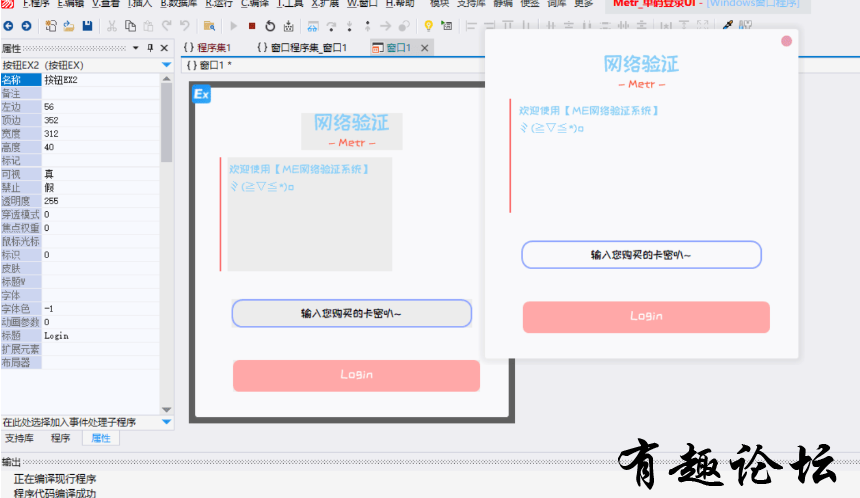Viewport: 860px width, 498px height.
Task: Pin the 属性 panel with pushpin
Action: 151,48
